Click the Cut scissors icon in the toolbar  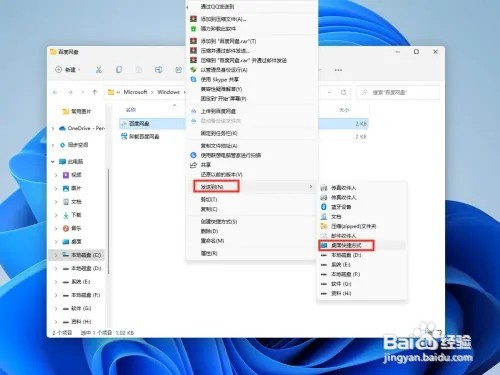pos(99,70)
